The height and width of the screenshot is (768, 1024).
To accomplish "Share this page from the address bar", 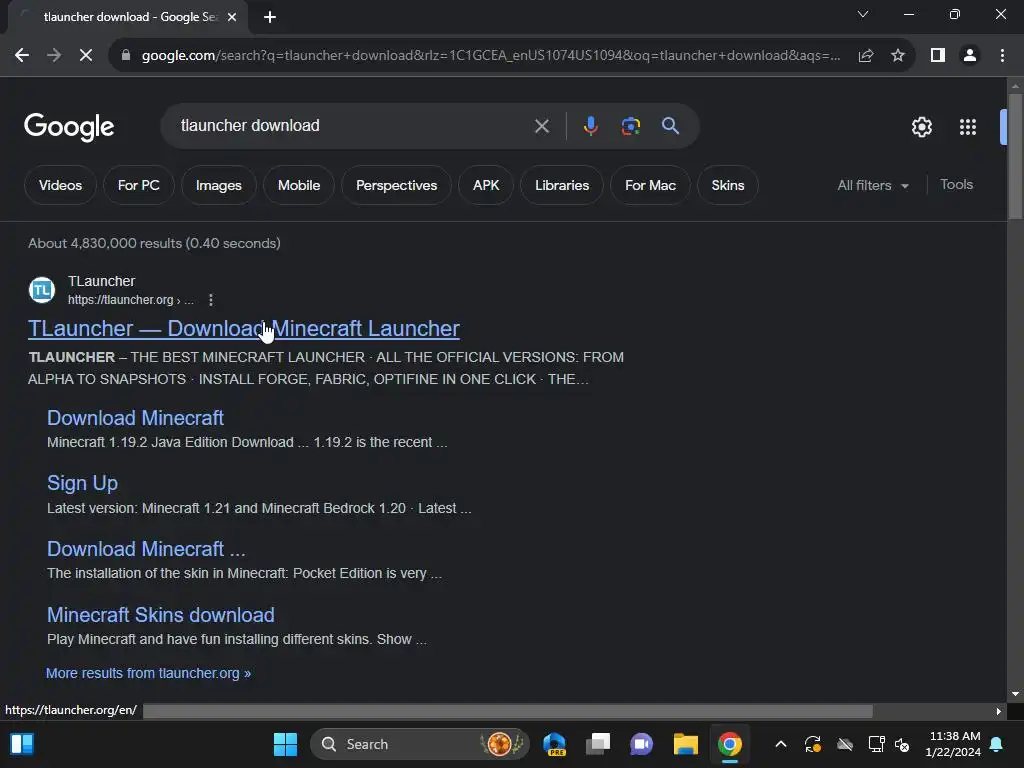I will [x=866, y=56].
